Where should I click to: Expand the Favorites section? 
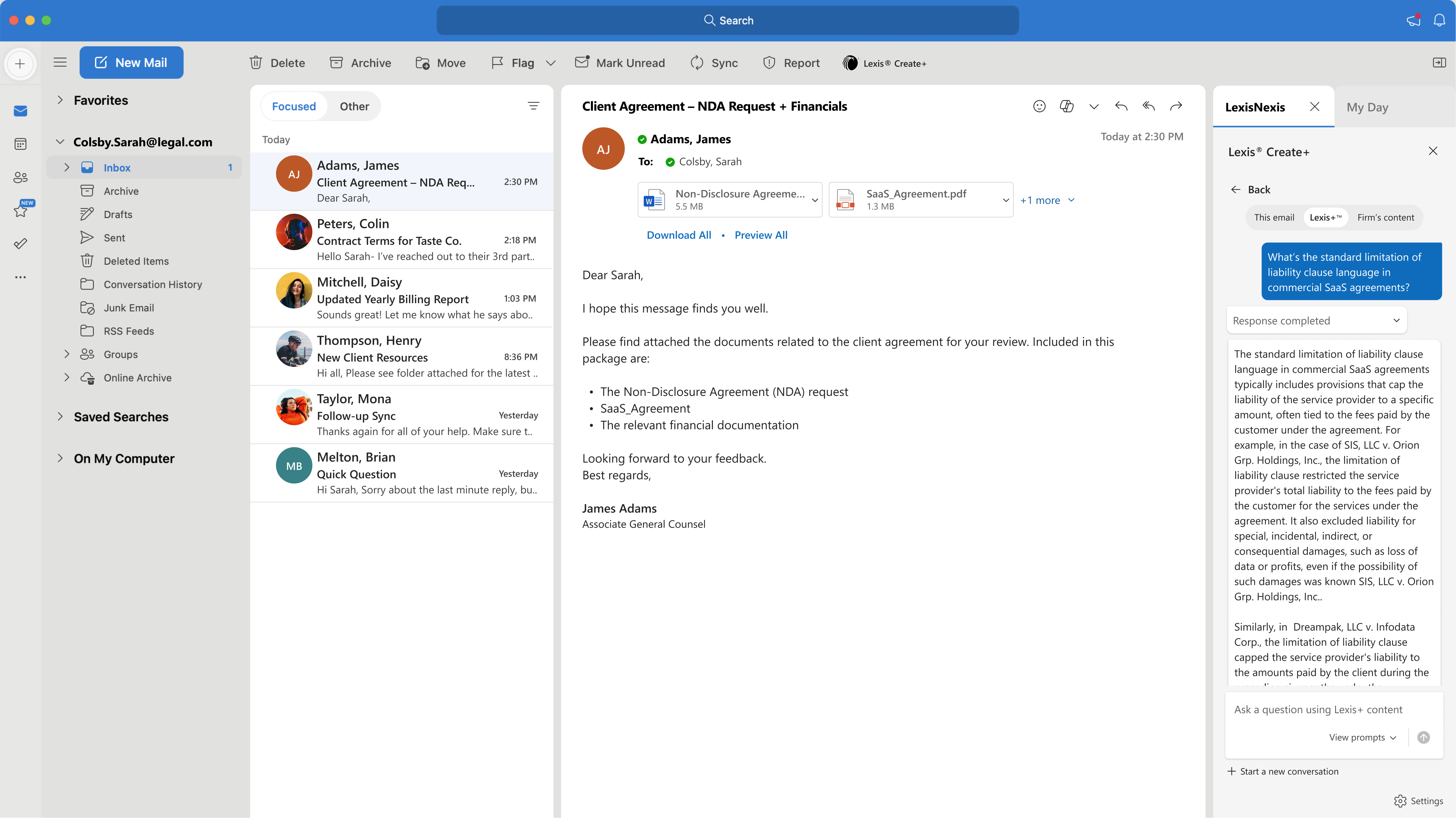[x=60, y=100]
